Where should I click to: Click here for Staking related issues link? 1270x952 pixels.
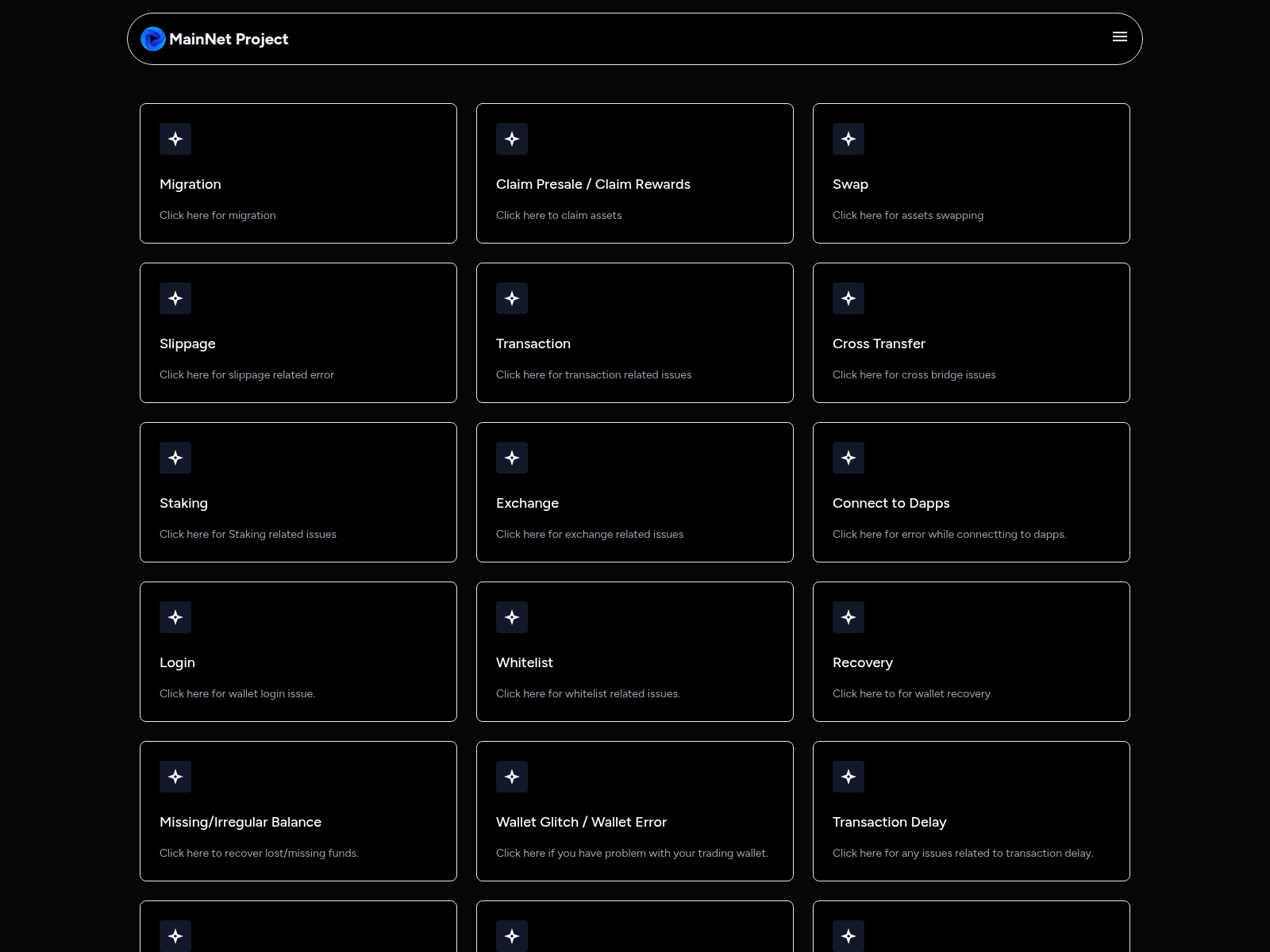coord(248,534)
